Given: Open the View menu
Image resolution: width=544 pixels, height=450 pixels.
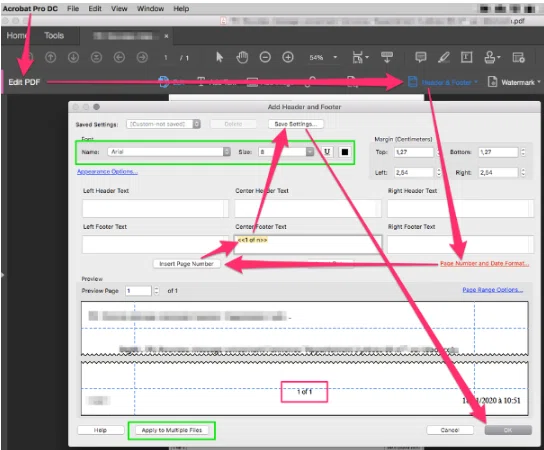Looking at the screenshot, I should (x=119, y=9).
